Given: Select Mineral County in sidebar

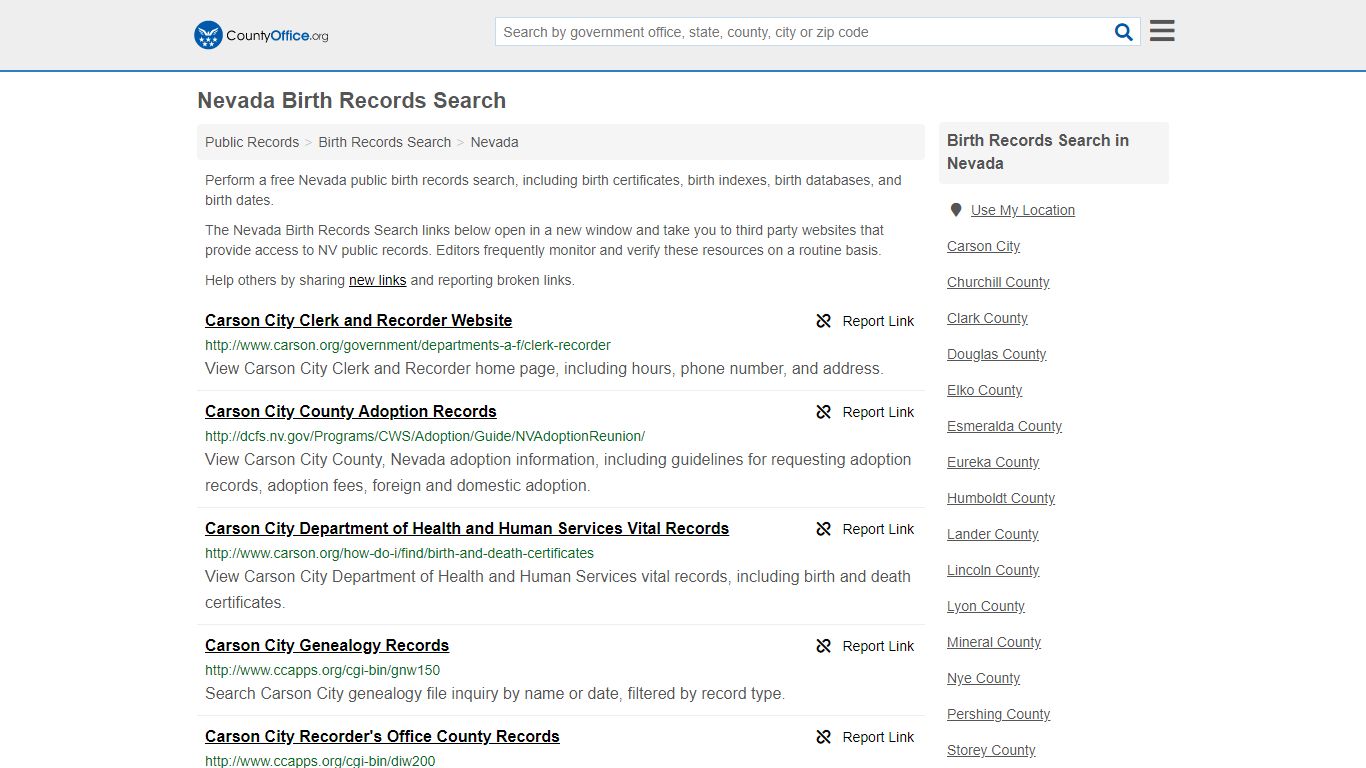Looking at the screenshot, I should pos(994,642).
